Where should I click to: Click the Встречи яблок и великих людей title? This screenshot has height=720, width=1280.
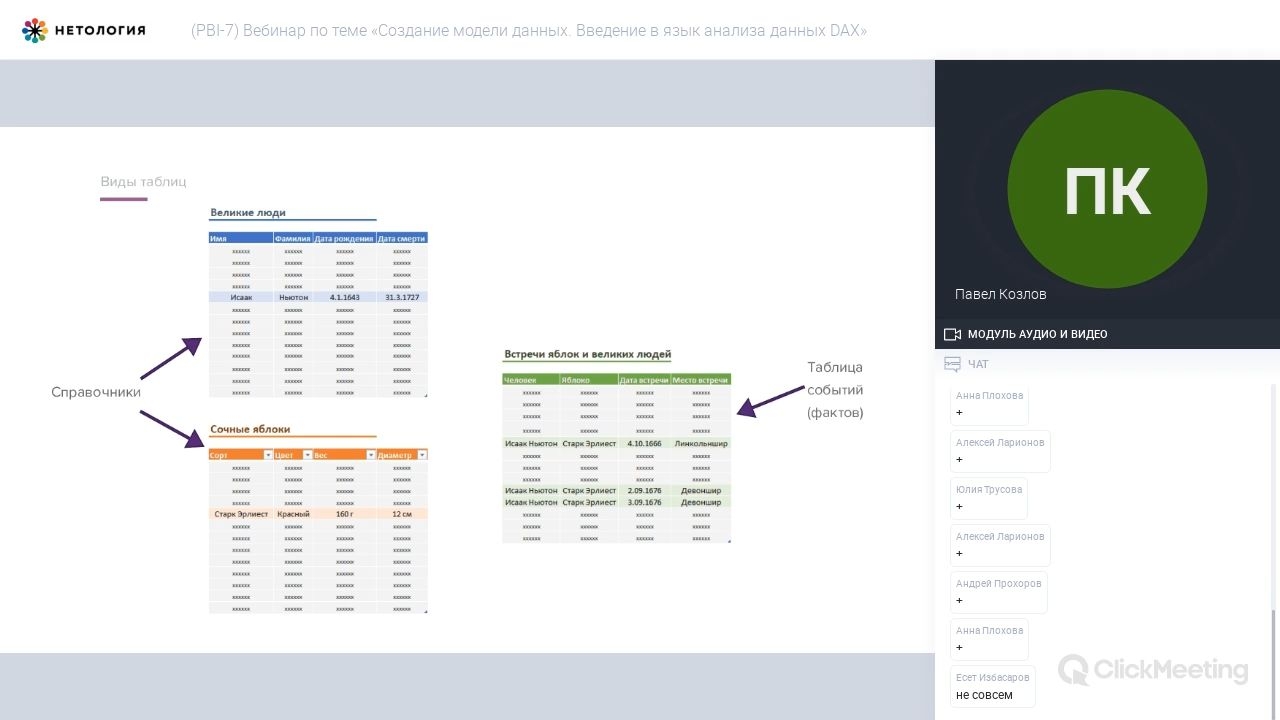(587, 354)
